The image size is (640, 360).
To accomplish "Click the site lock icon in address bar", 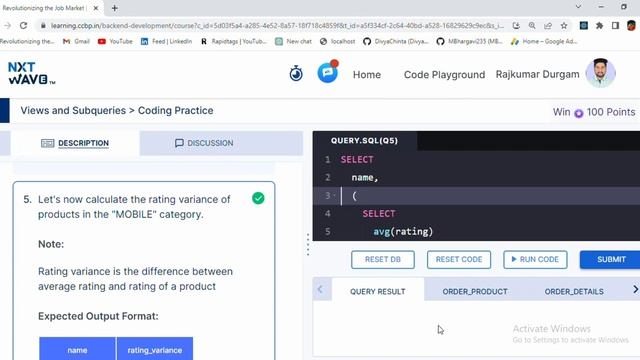I will [x=43, y=25].
